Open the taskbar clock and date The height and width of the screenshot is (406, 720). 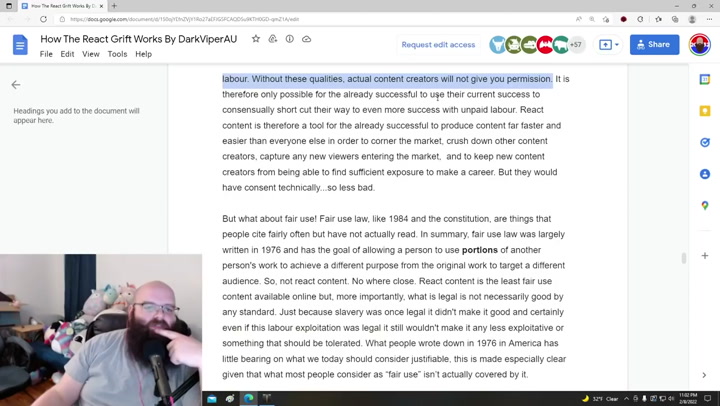[688, 398]
